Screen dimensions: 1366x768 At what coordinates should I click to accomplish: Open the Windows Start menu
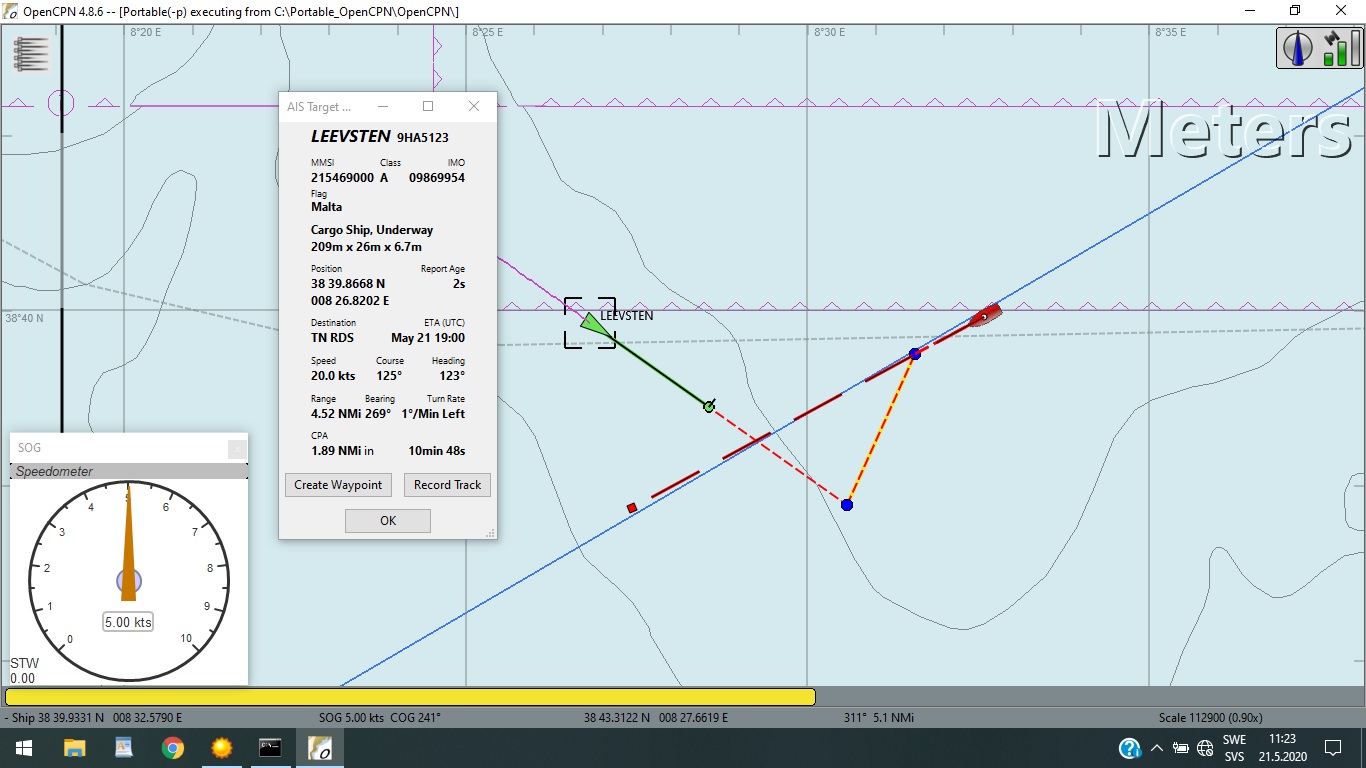tap(24, 748)
